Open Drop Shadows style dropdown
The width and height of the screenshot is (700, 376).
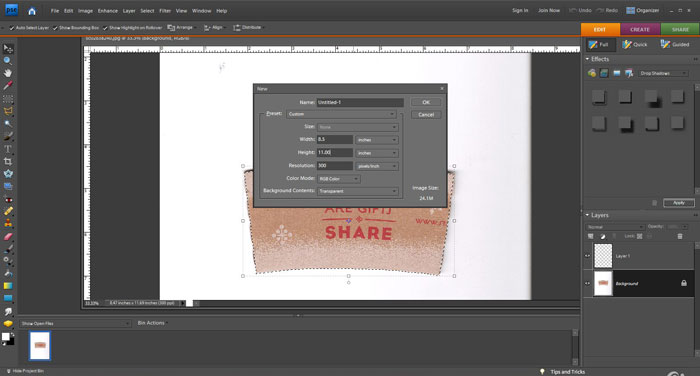tap(663, 73)
